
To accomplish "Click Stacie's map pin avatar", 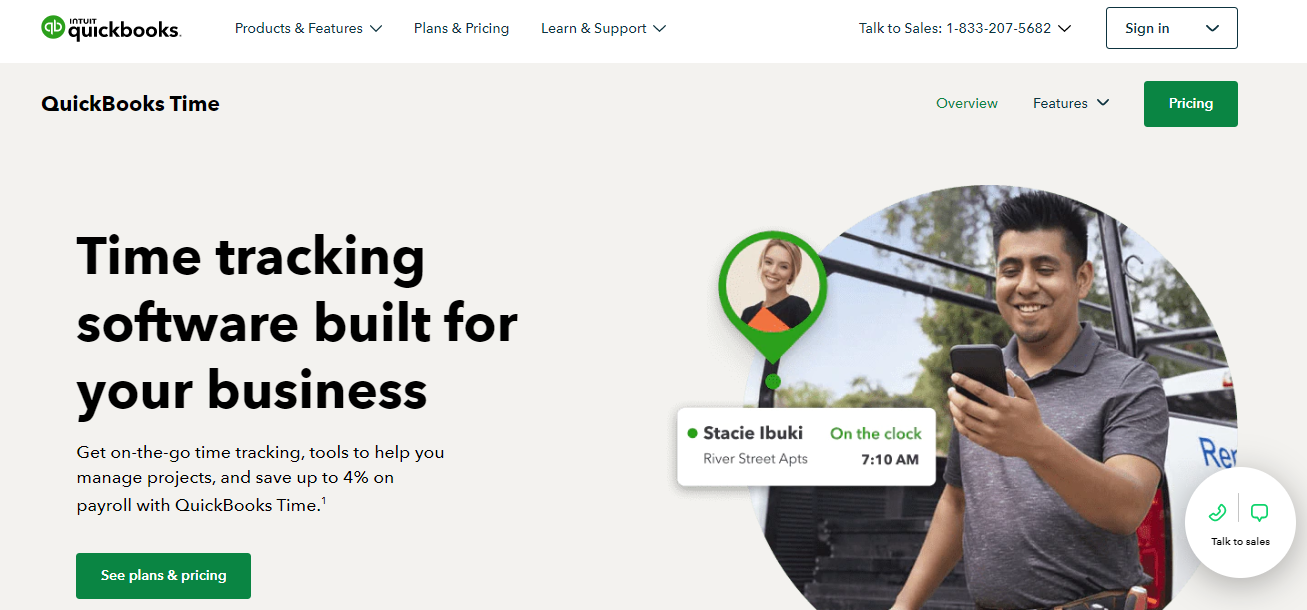I will pos(773,286).
